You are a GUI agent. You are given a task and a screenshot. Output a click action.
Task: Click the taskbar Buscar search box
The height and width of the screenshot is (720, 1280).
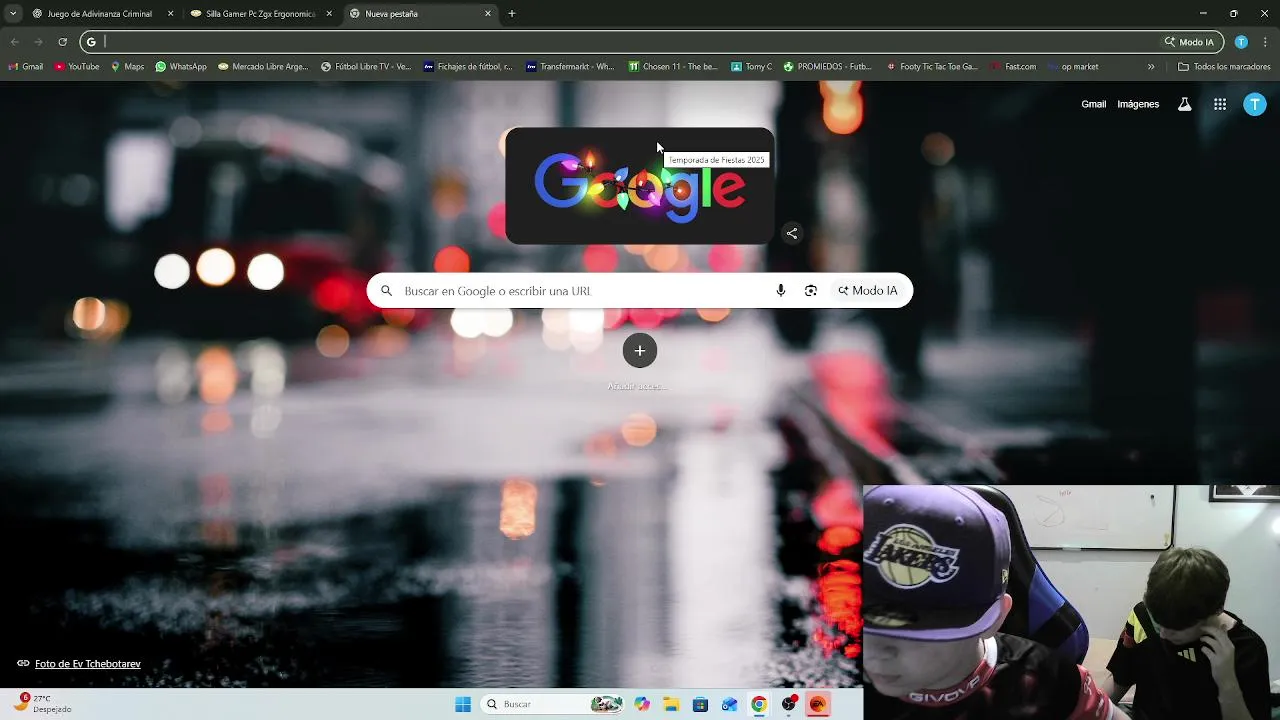pos(553,704)
